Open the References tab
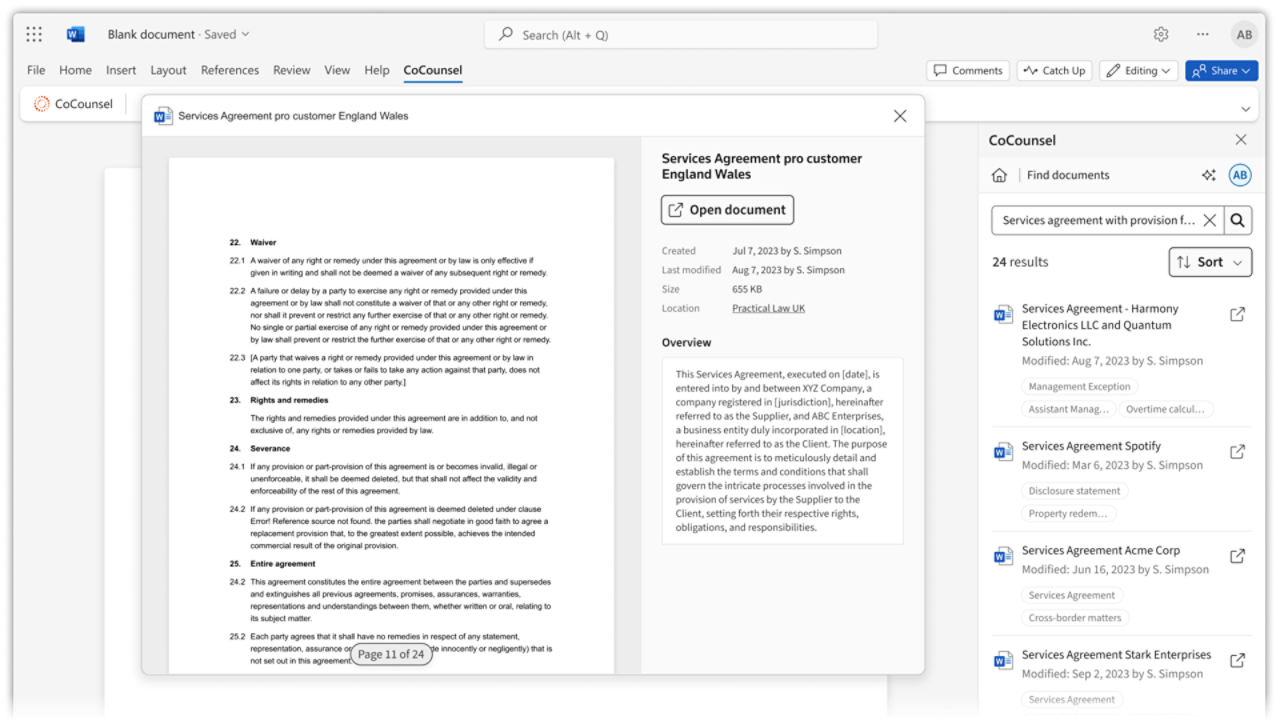Screen dimensions: 1280x720 tap(229, 70)
